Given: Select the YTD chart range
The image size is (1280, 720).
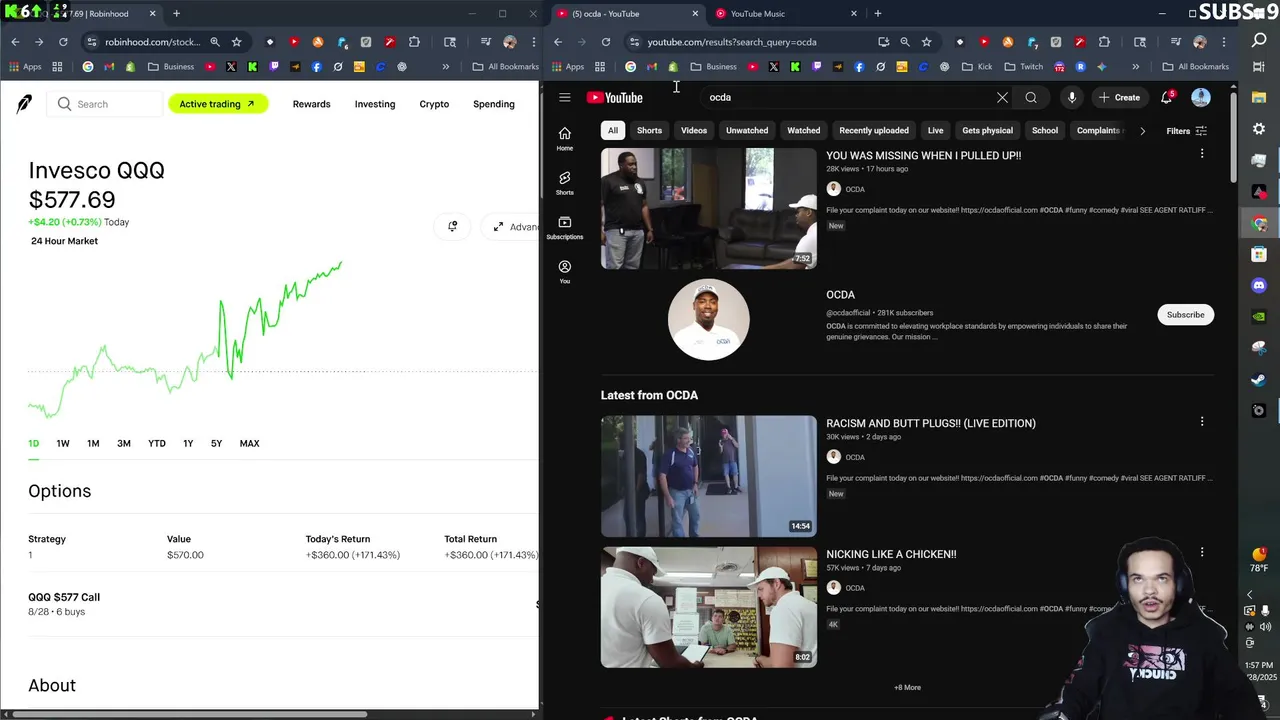Looking at the screenshot, I should point(157,443).
